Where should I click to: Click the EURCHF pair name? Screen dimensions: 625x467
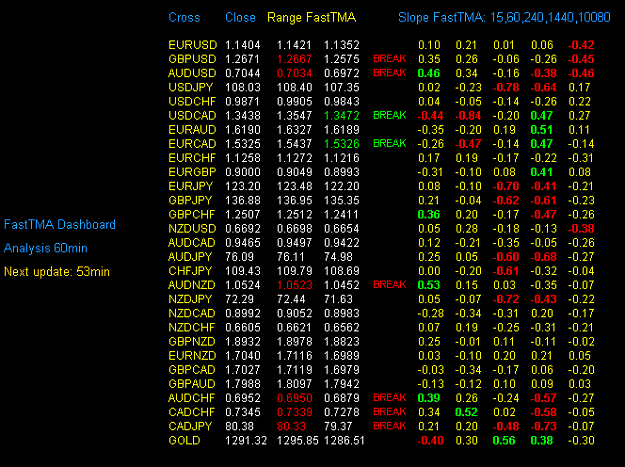tap(192, 158)
